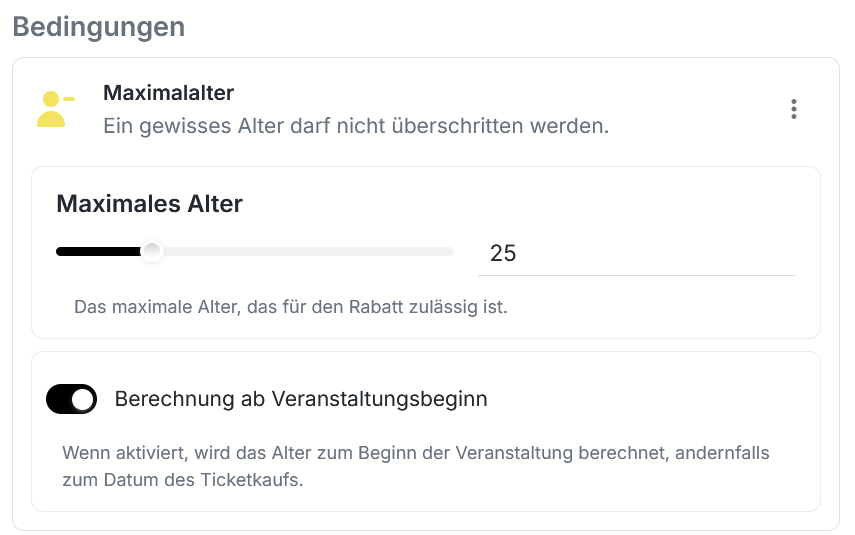
Task: Click the slider thumb for Maximales Alter
Action: (151, 251)
